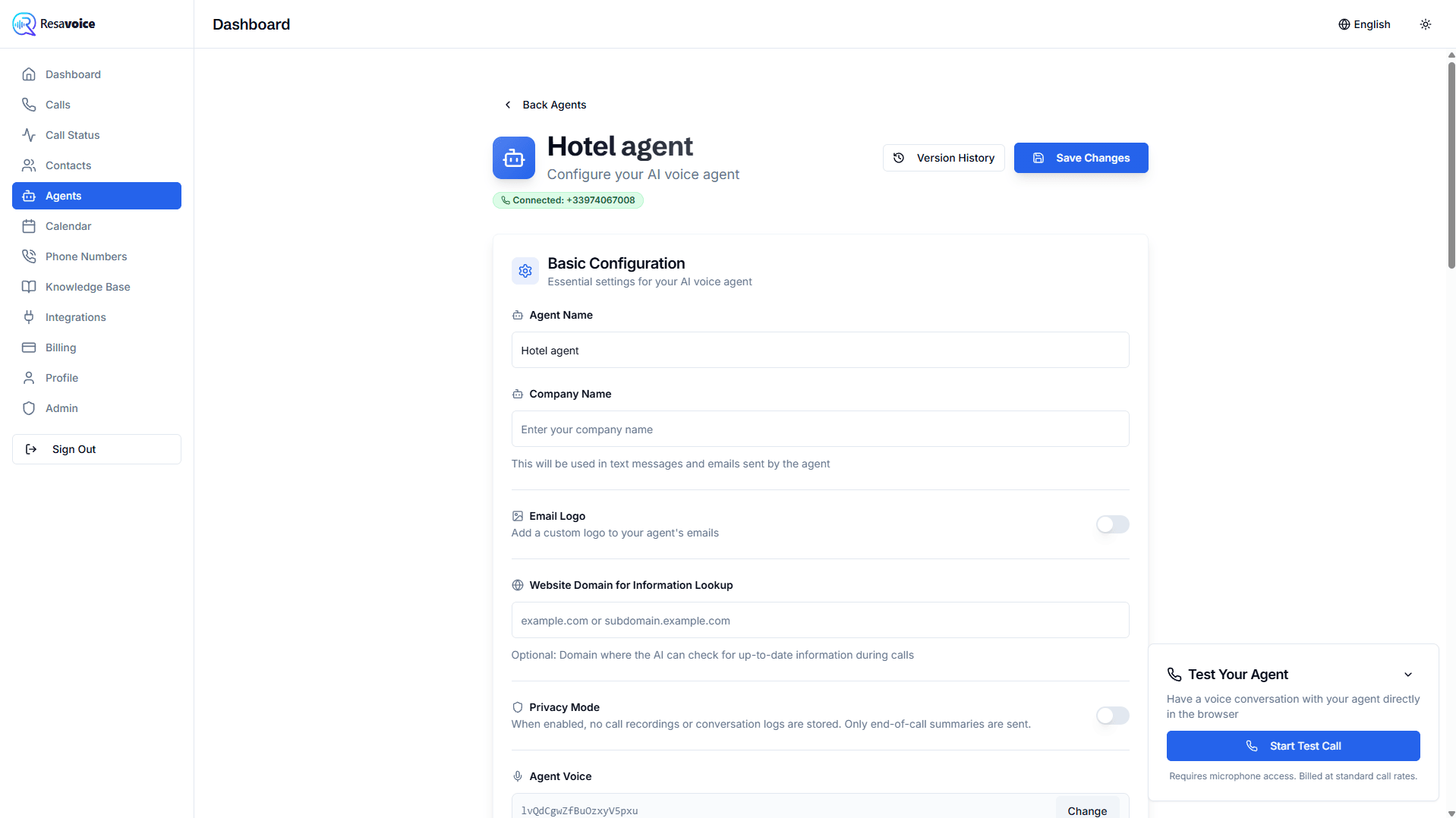Click the Admin shield icon
1456x818 pixels.
pos(29,408)
